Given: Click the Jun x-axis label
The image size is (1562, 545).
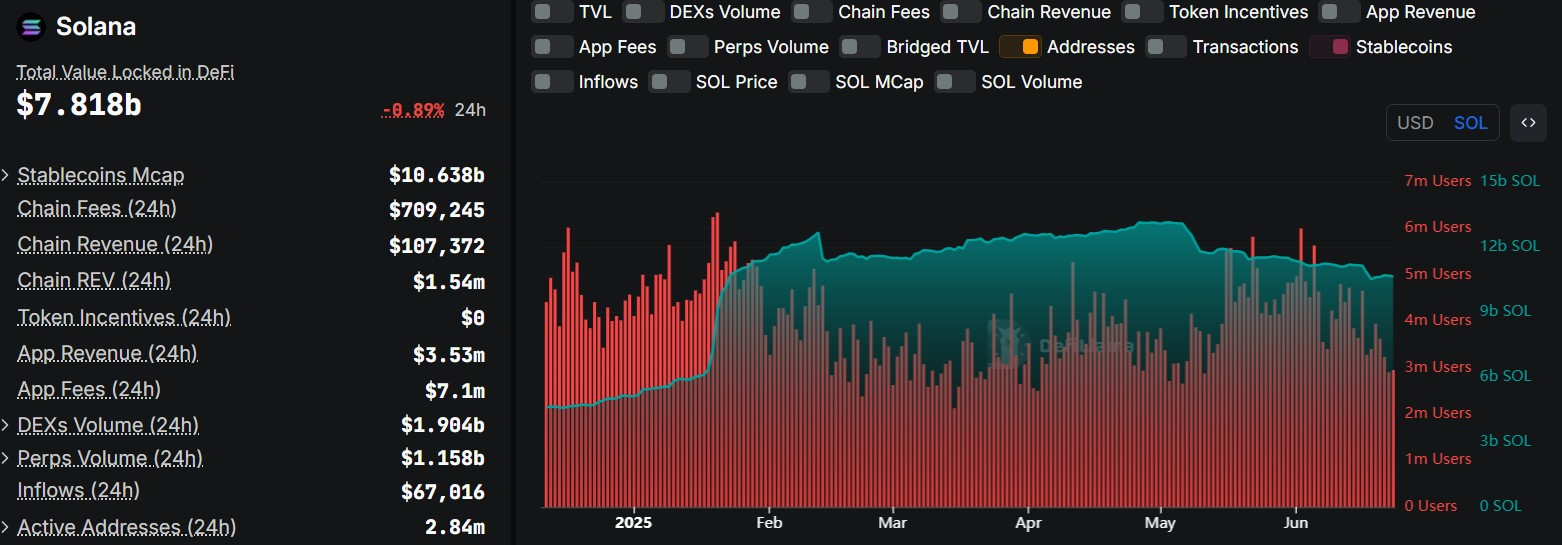Looking at the screenshot, I should [1296, 523].
